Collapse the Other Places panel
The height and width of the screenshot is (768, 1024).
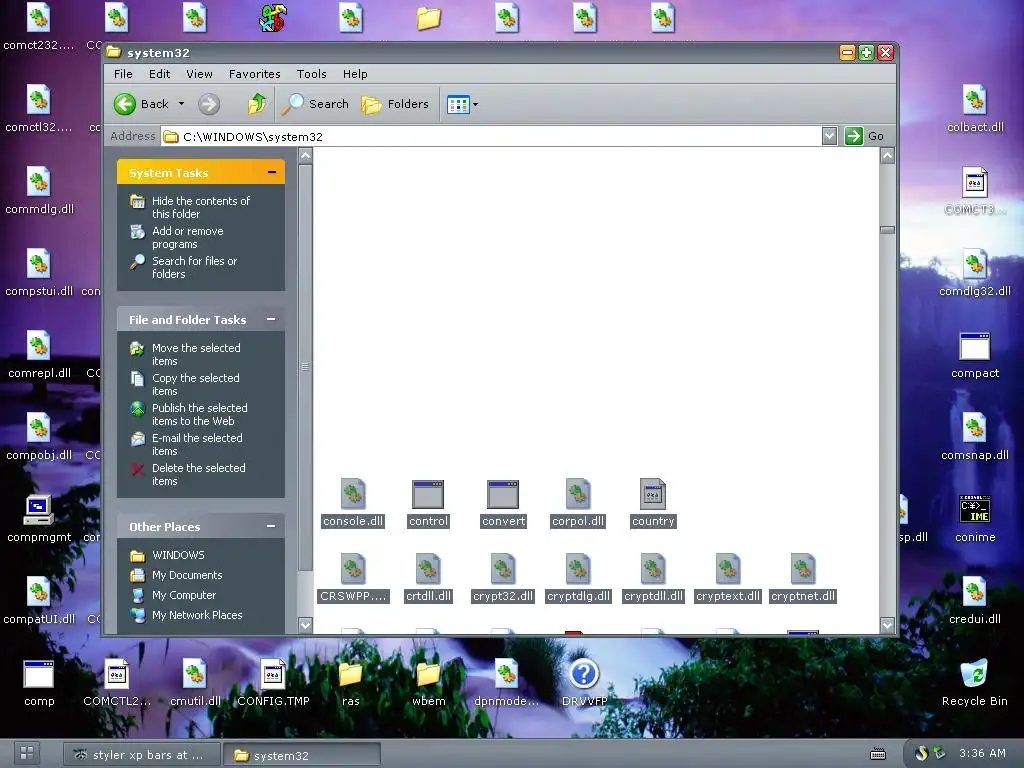coord(271,526)
